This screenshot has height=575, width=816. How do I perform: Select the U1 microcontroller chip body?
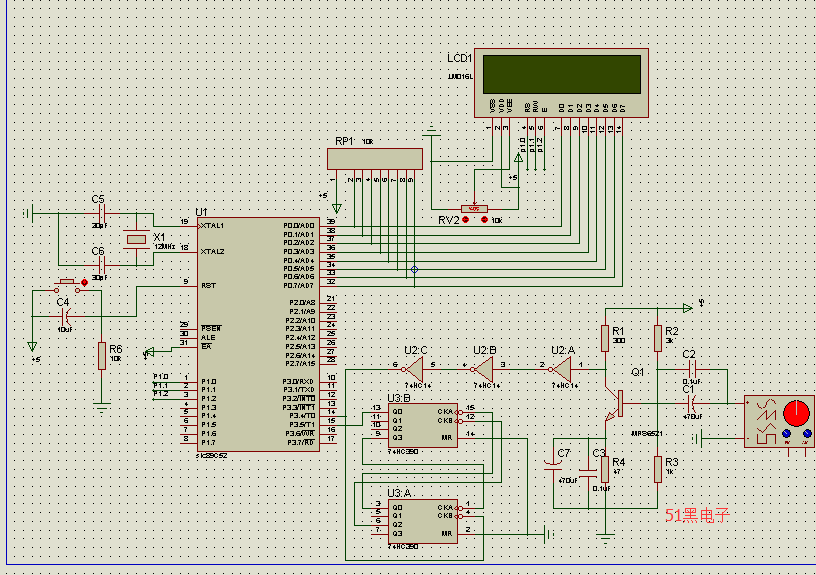(x=258, y=334)
